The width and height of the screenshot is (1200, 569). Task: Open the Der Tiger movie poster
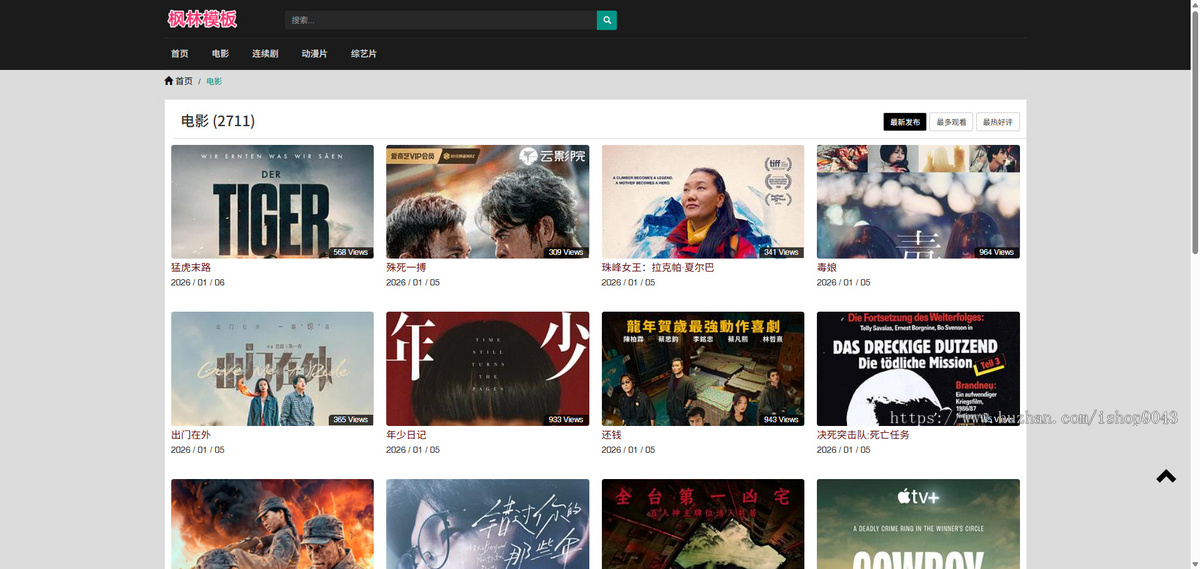(272, 202)
